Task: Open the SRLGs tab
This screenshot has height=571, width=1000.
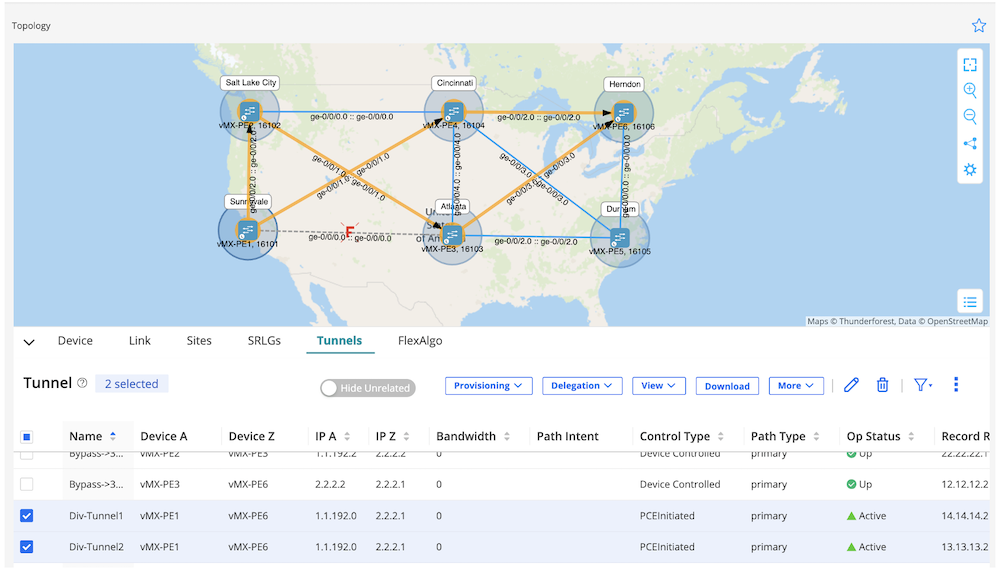Action: [265, 341]
